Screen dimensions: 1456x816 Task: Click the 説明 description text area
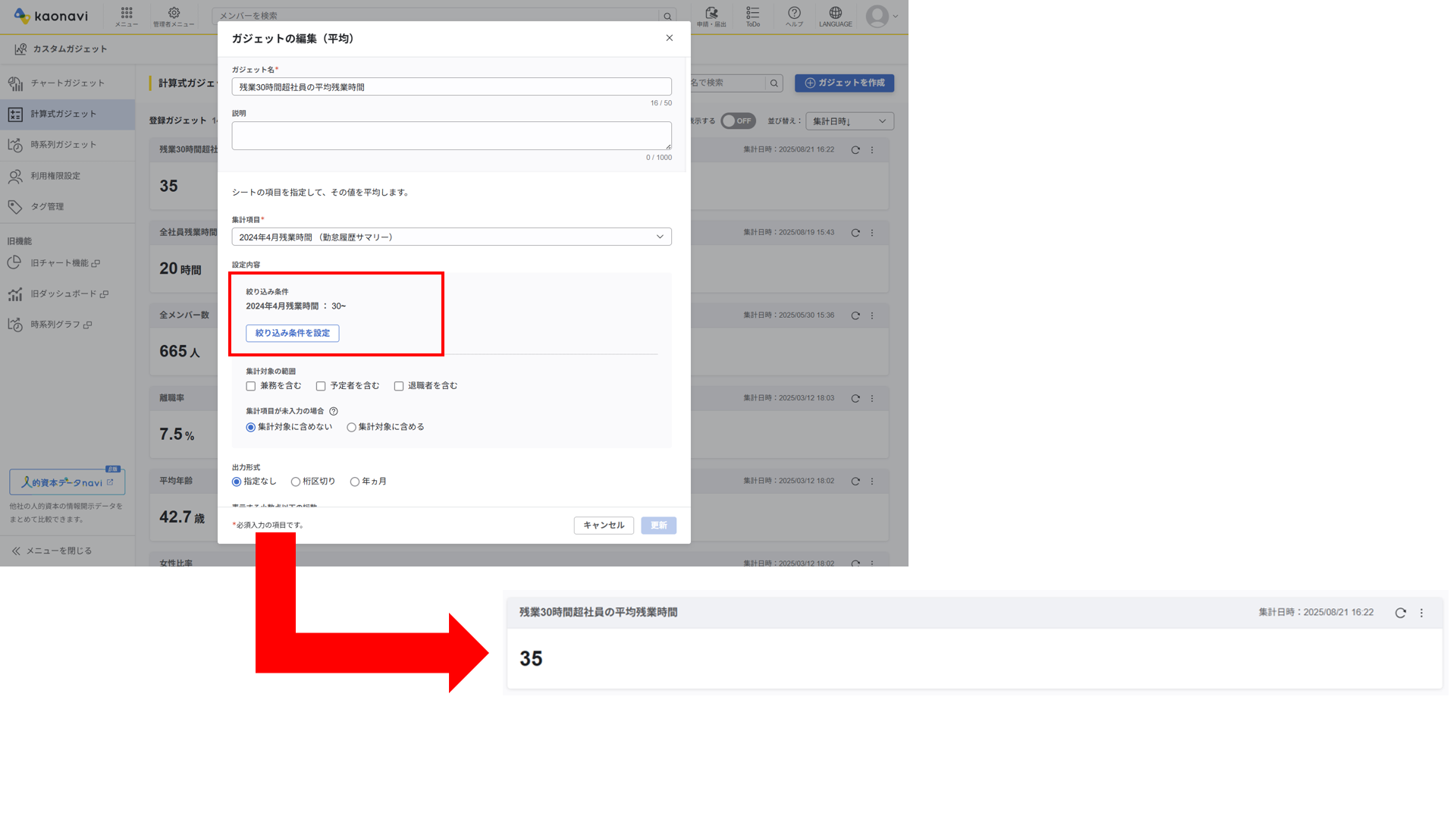(x=451, y=136)
